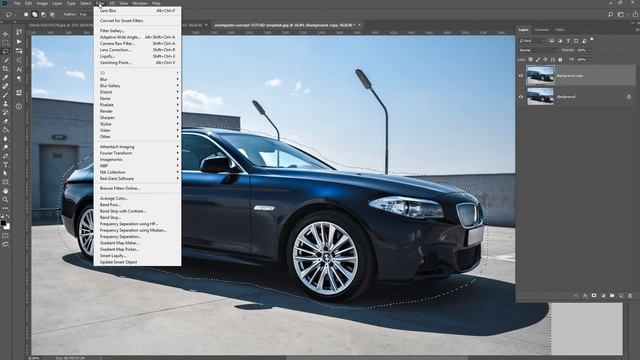Viewport: 640px width, 360px height.
Task: Swap foreground and background colors icon
Action: pyautogui.click(x=8, y=216)
